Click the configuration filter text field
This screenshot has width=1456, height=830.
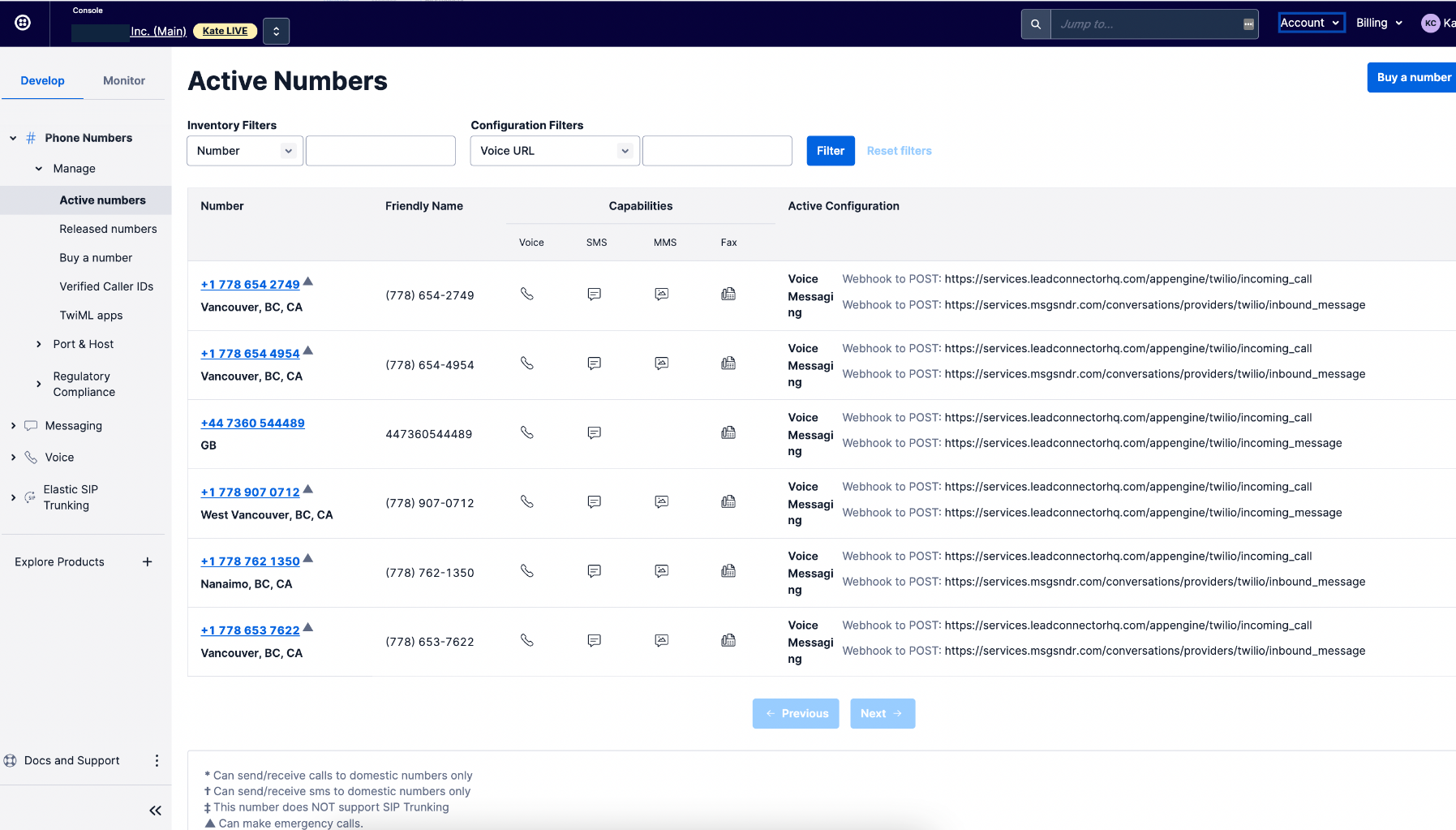point(717,151)
